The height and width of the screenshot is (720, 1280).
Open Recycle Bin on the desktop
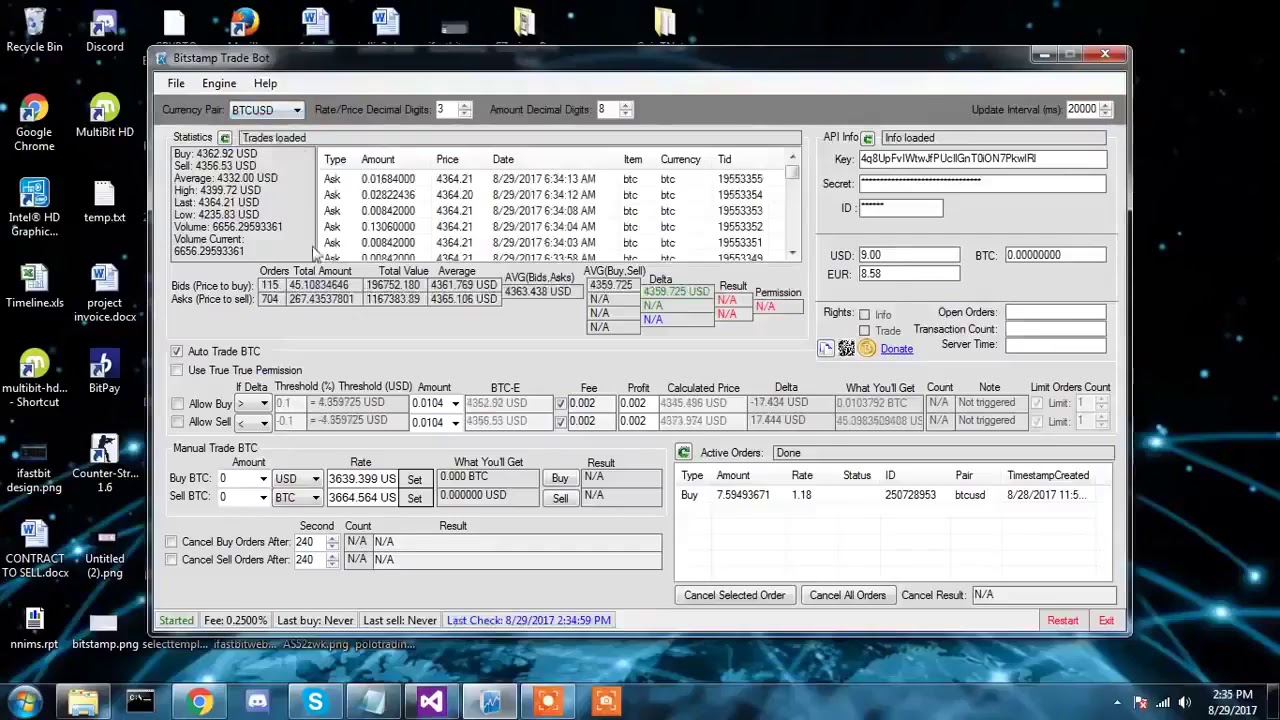pyautogui.click(x=34, y=30)
